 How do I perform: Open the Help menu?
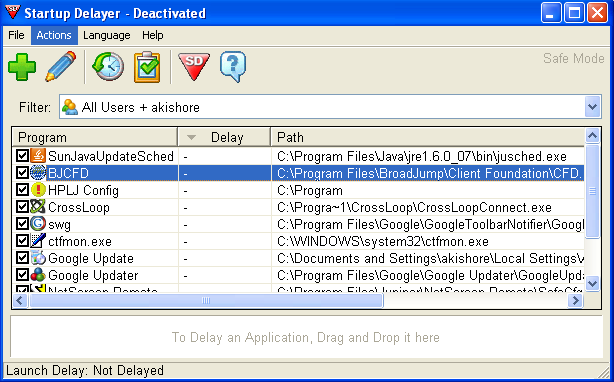(152, 35)
